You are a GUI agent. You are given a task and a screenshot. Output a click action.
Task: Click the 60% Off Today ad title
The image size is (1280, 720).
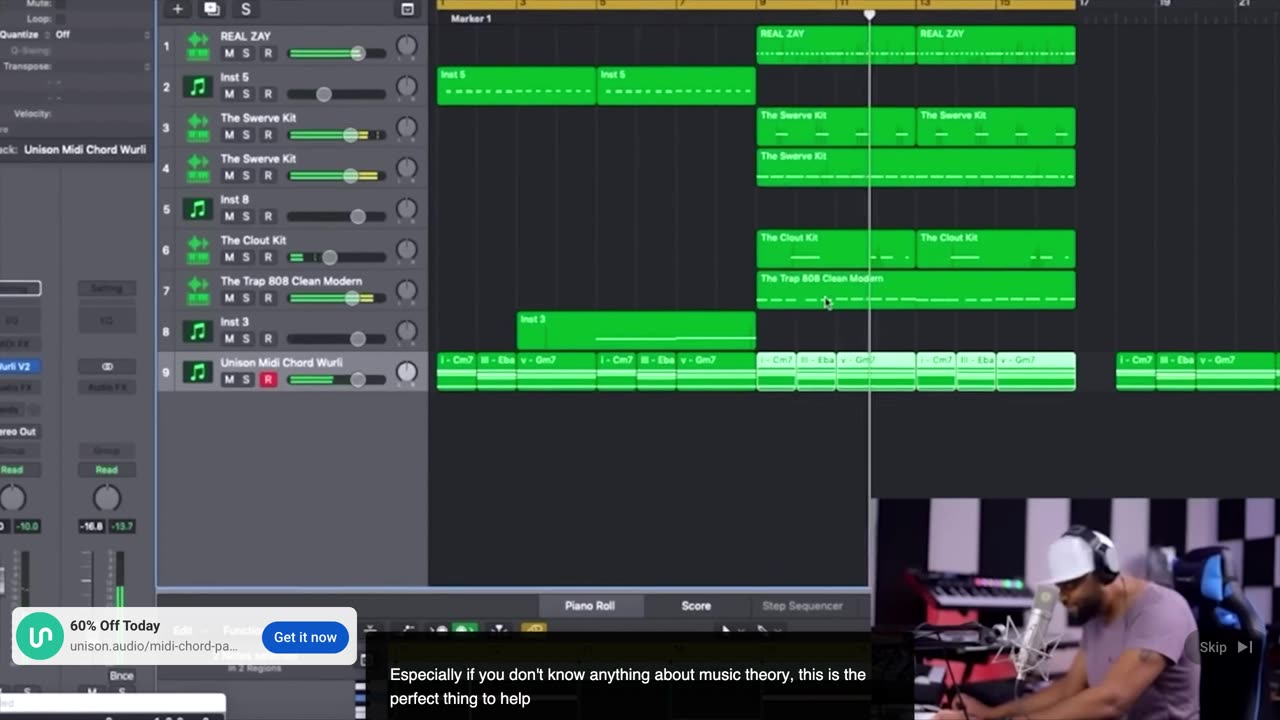point(115,626)
